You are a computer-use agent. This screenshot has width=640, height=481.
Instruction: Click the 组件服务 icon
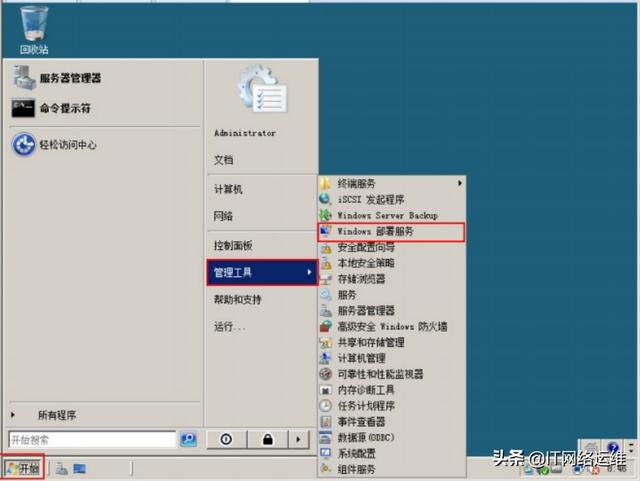(325, 469)
